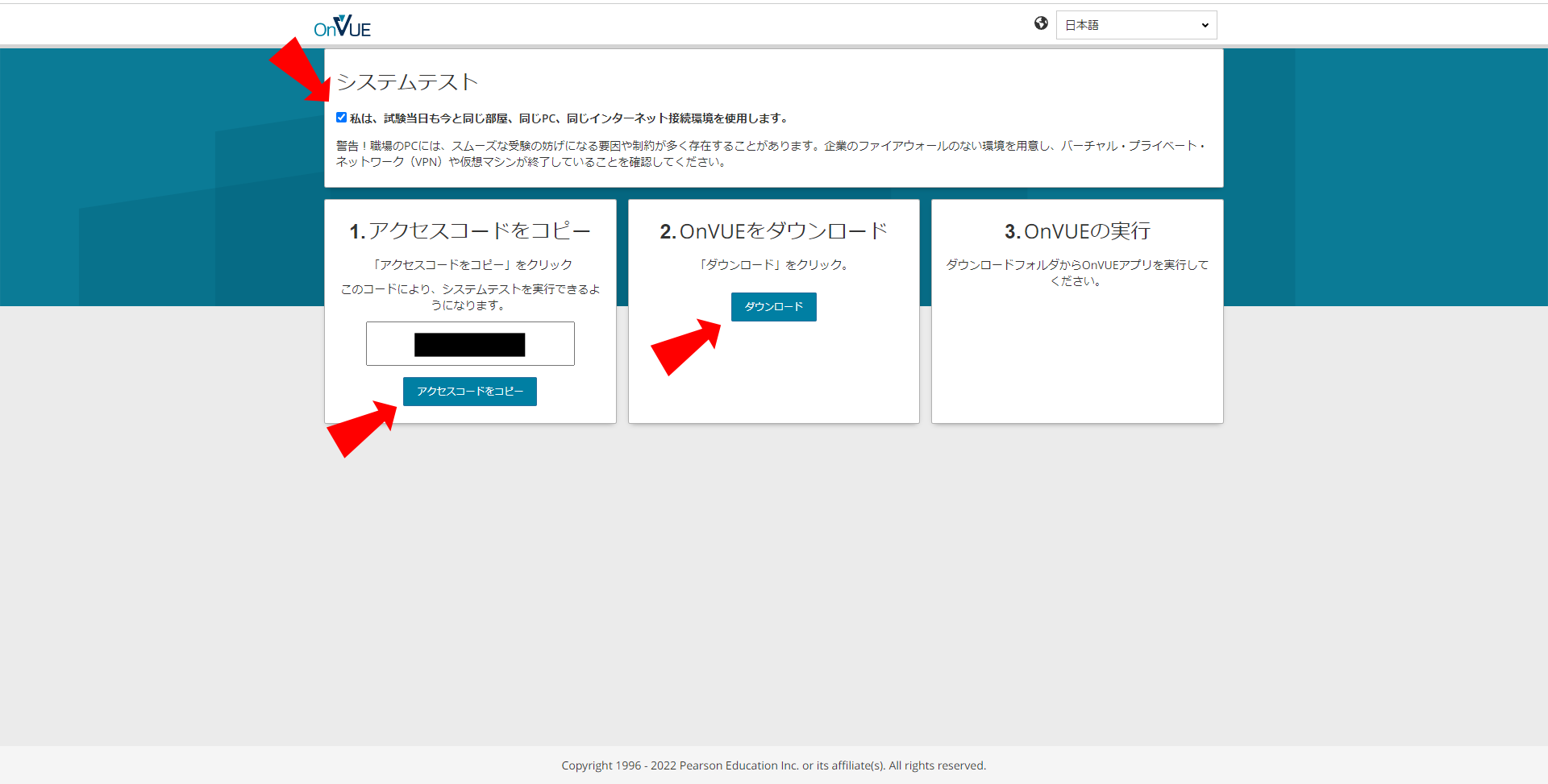Click the システムテスト heading

tap(407, 82)
